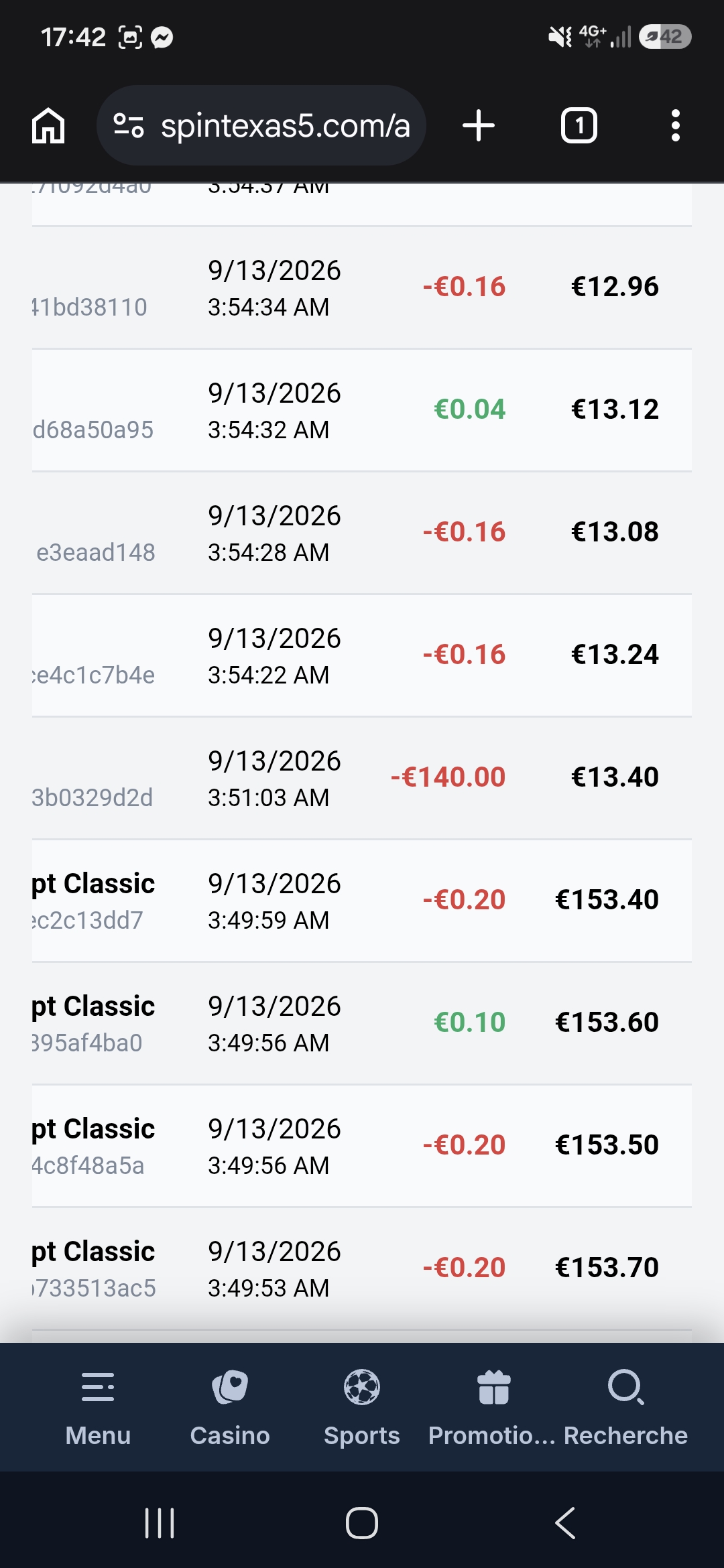This screenshot has height=1568, width=724.
Task: Select transaction e3eaad148 row
Action: click(x=362, y=533)
